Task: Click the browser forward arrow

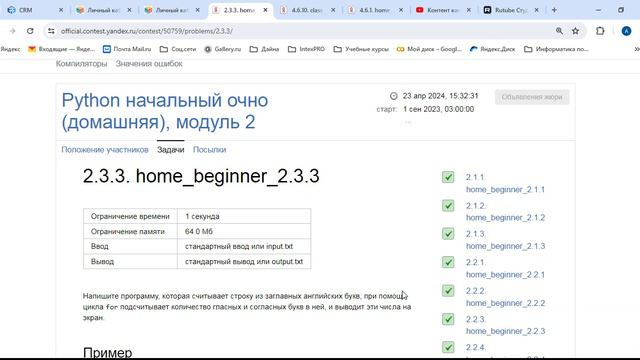Action: click(12, 31)
